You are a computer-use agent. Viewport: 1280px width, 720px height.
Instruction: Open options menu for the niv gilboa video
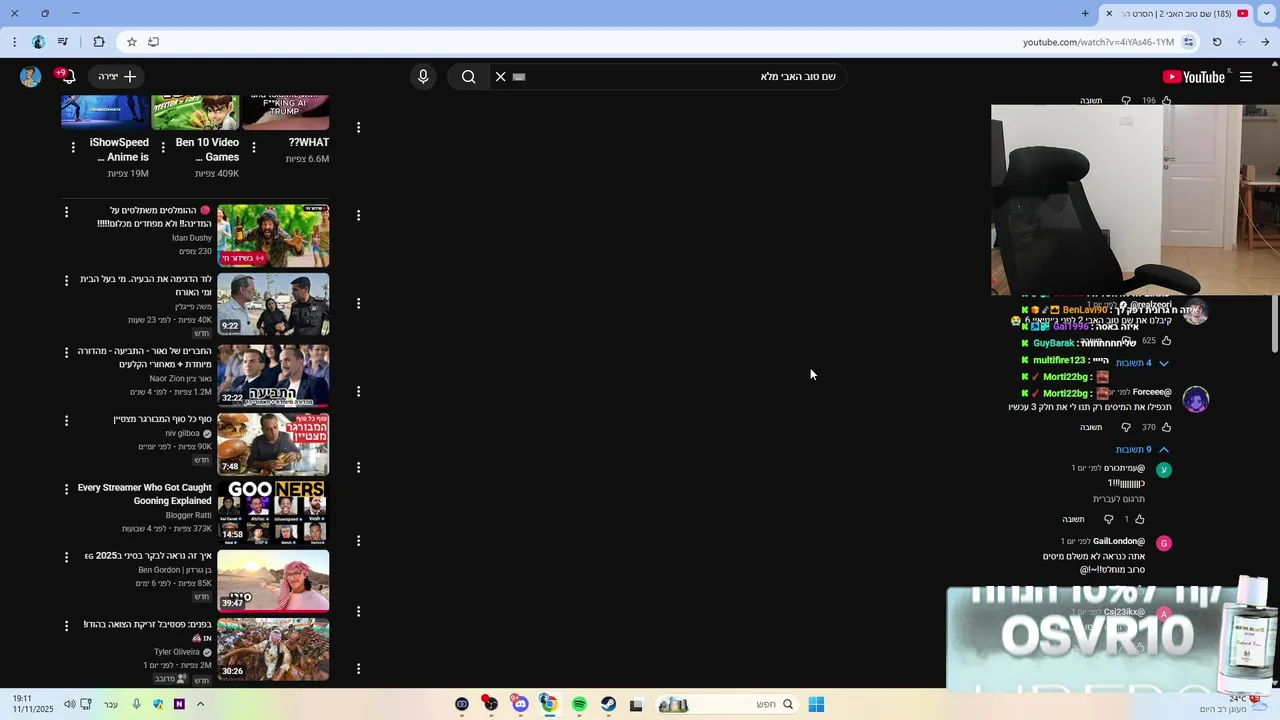66,420
